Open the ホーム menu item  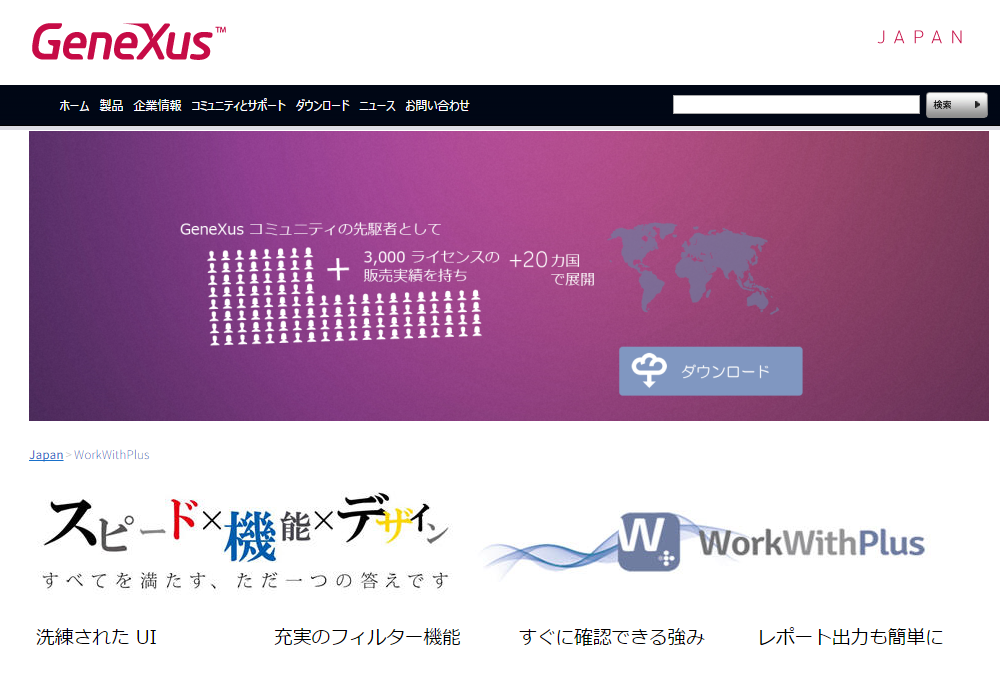pos(74,106)
